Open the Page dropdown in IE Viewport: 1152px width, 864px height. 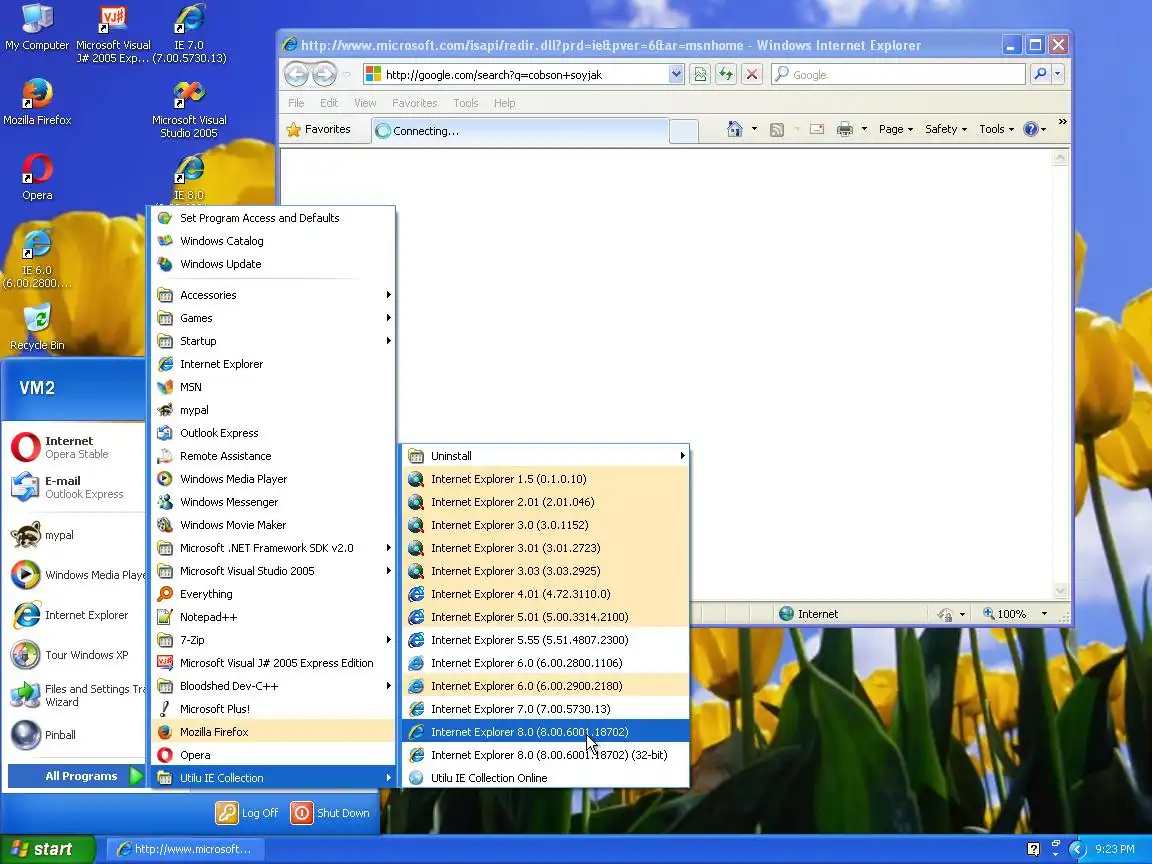(x=896, y=129)
